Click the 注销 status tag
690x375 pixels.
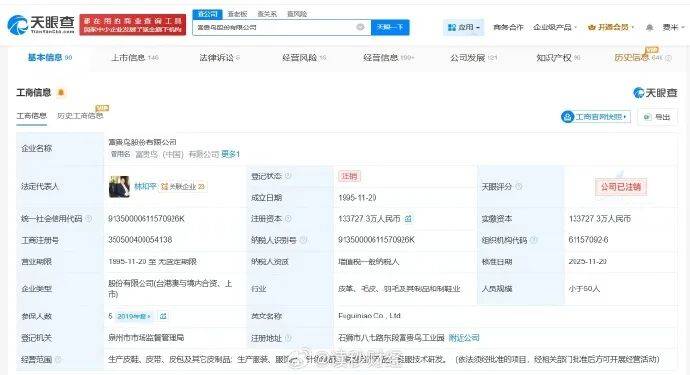(349, 176)
